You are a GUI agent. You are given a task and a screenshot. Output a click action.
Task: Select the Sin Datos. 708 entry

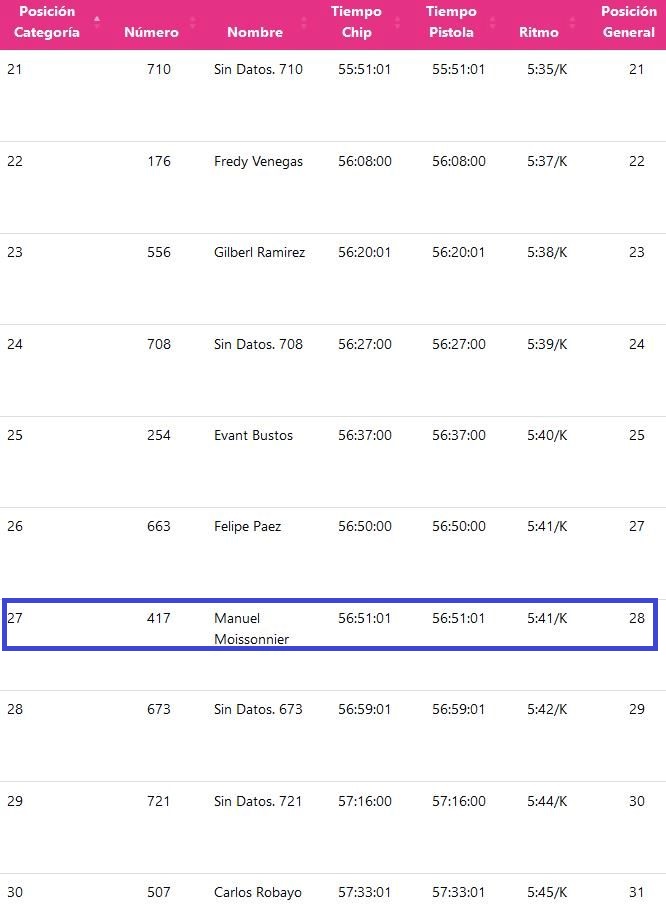click(258, 344)
